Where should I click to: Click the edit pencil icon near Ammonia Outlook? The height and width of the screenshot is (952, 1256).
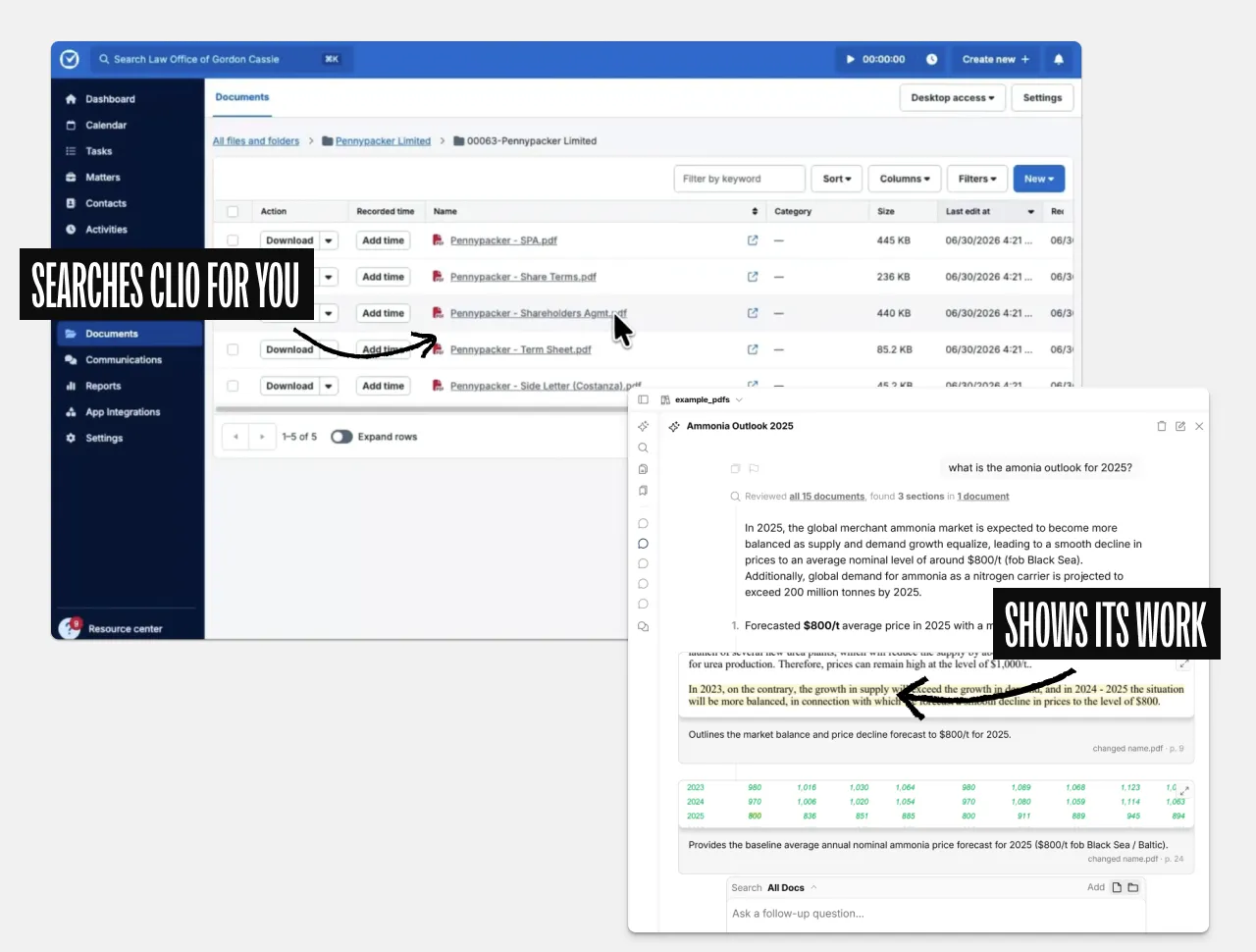pyautogui.click(x=1180, y=426)
